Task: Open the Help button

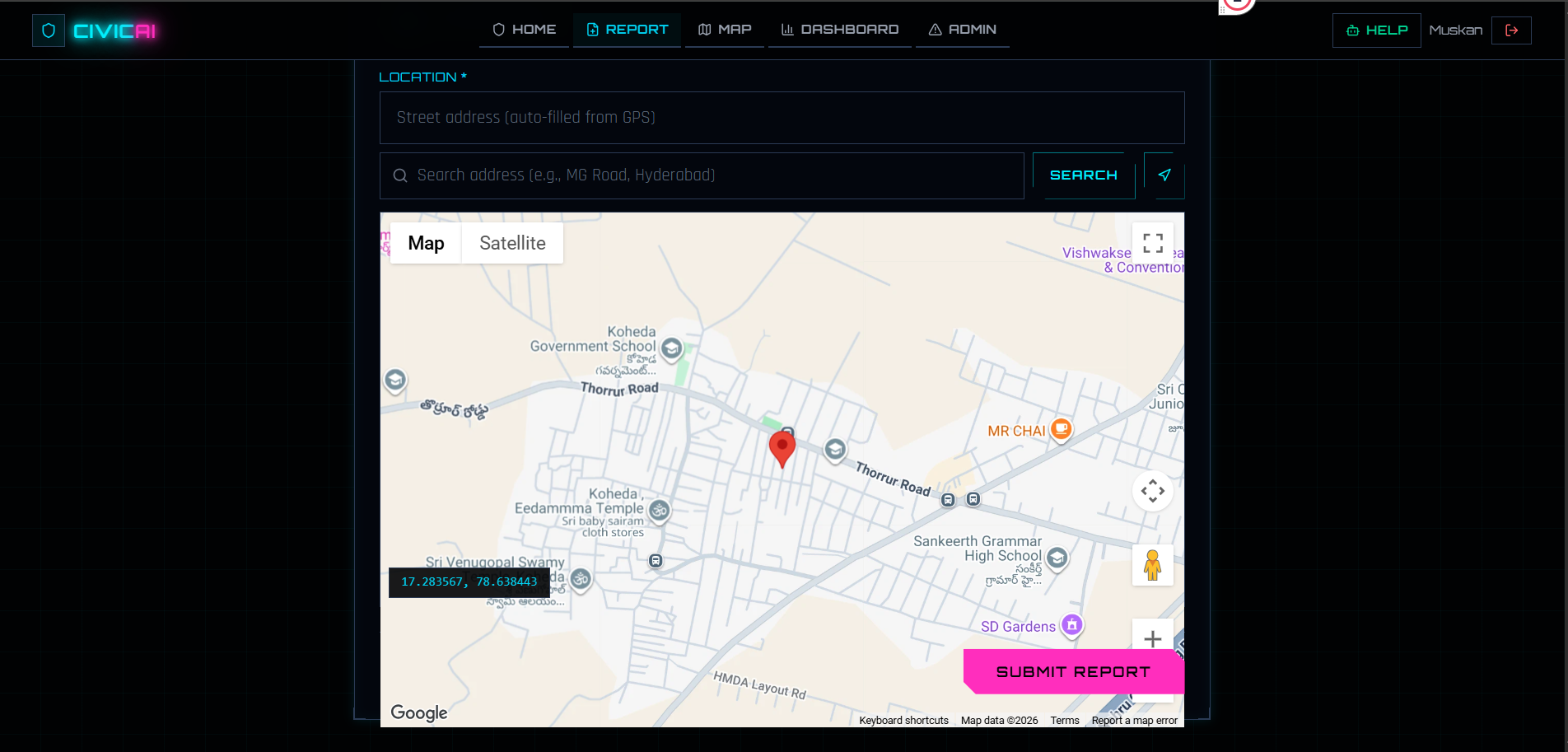Action: (1376, 30)
